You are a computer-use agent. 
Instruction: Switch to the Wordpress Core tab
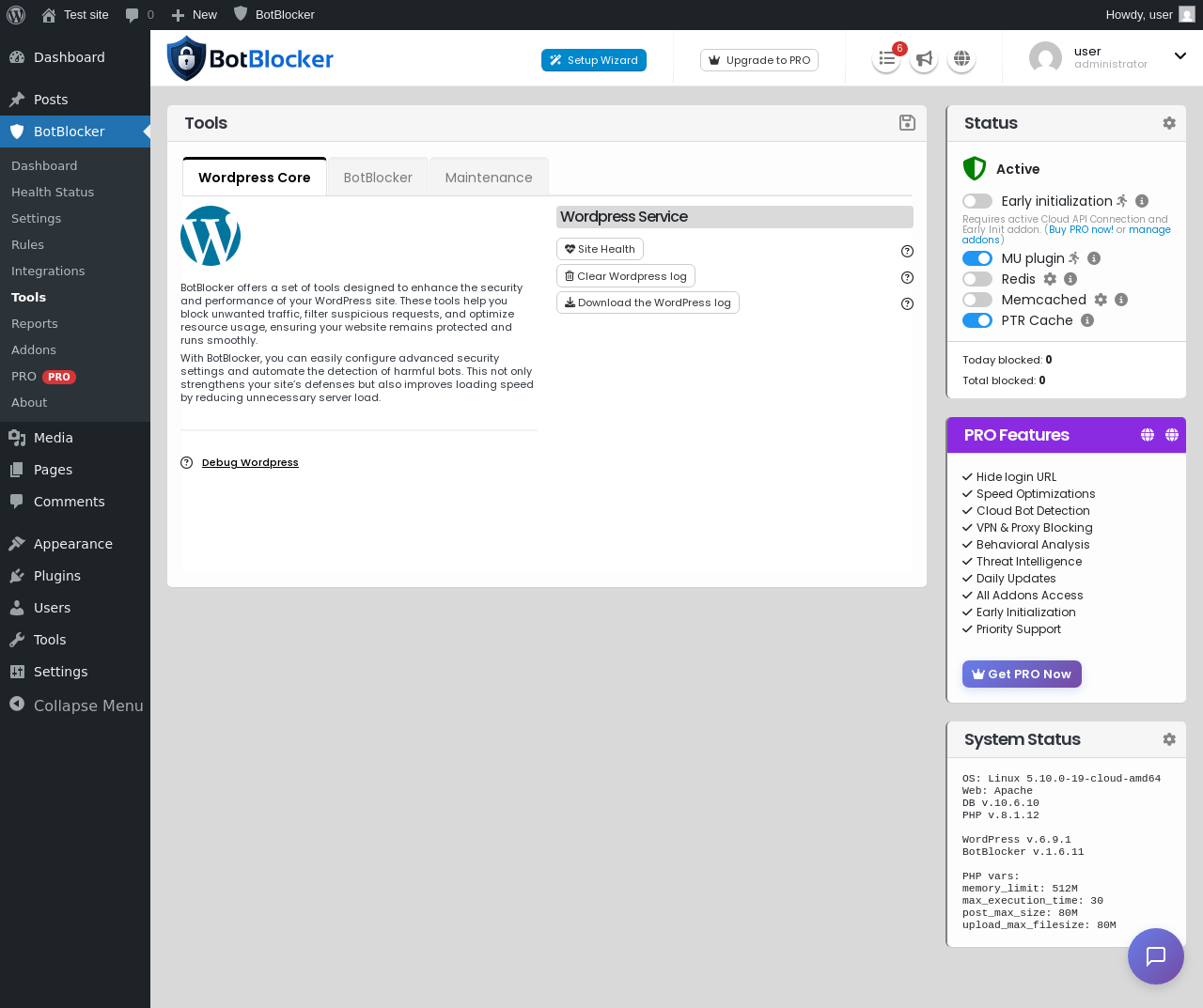click(x=255, y=178)
